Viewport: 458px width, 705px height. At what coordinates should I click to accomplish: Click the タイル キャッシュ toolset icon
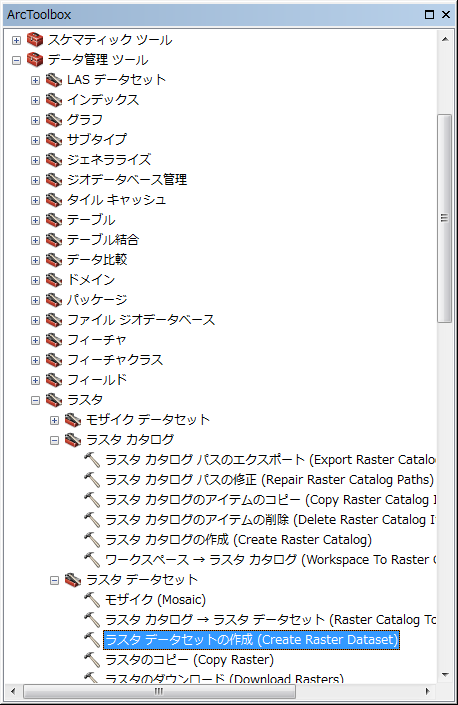click(54, 200)
